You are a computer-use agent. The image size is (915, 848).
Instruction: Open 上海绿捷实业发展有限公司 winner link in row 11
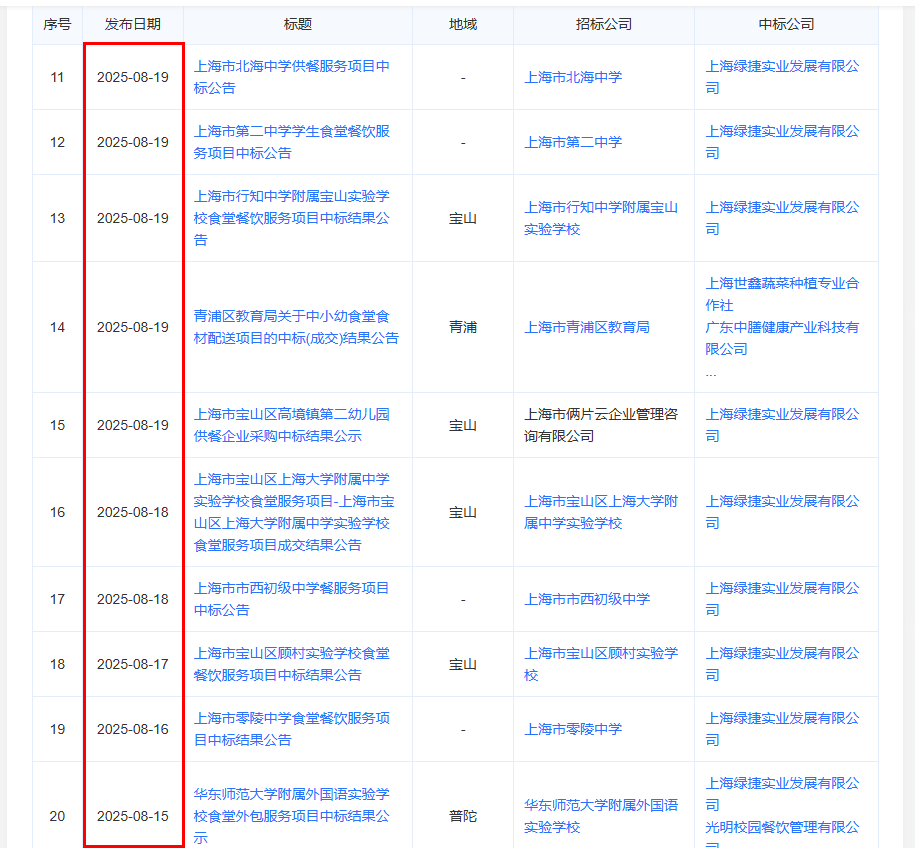point(783,77)
